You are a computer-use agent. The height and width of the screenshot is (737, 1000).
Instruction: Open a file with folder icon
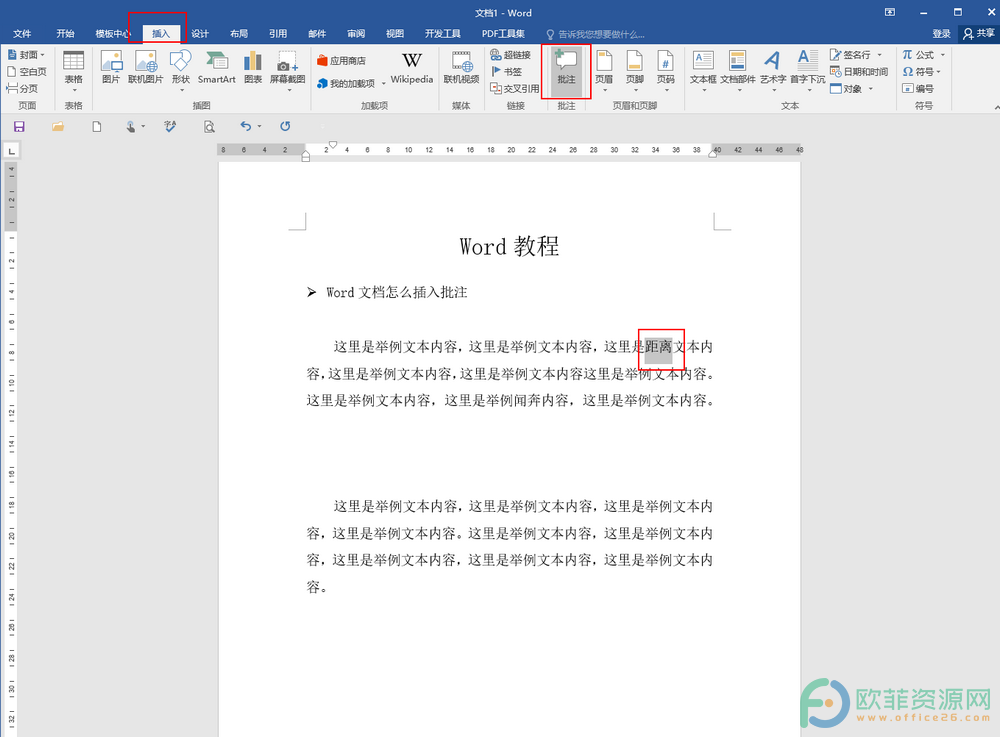coord(58,126)
